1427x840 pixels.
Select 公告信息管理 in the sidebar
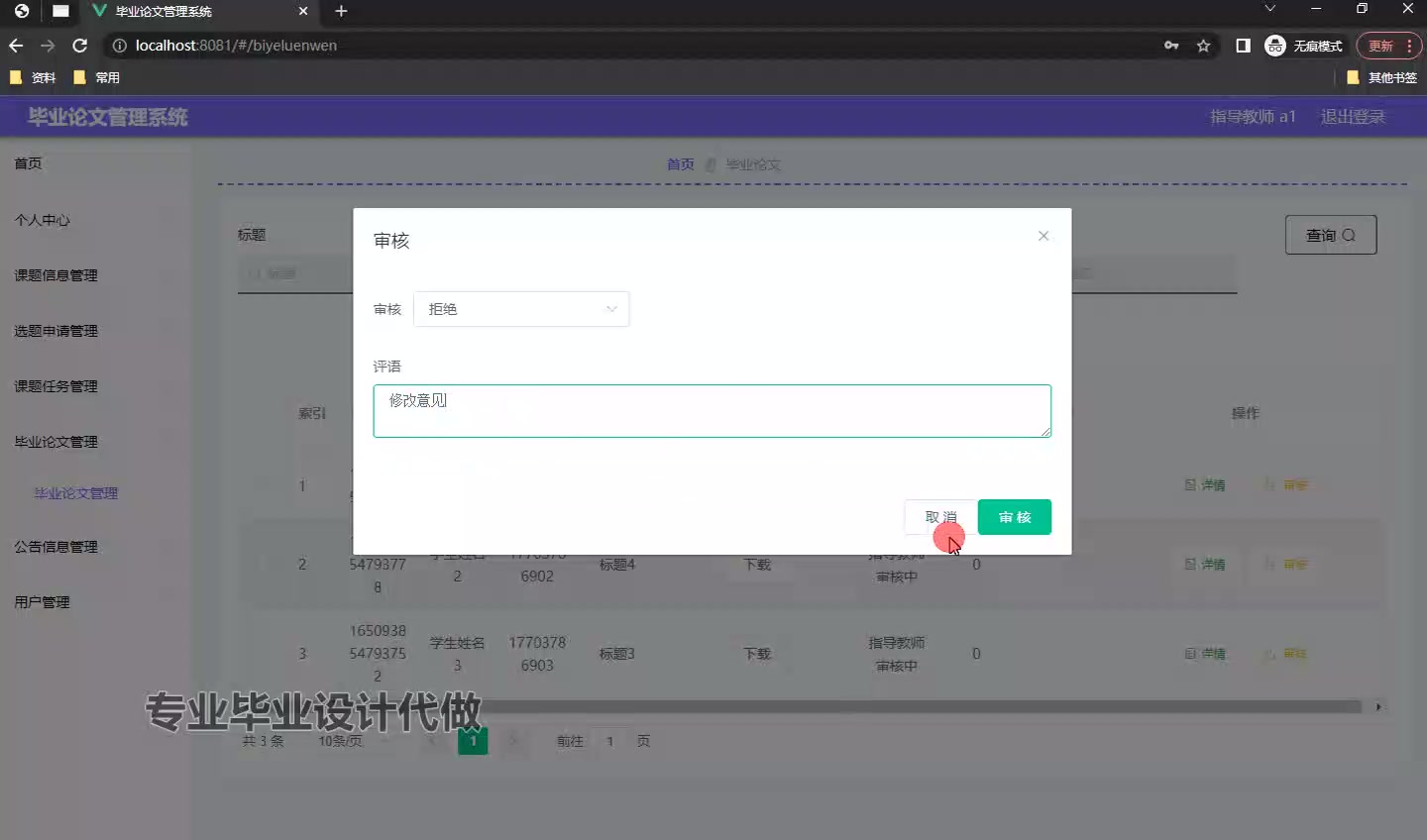[x=55, y=546]
